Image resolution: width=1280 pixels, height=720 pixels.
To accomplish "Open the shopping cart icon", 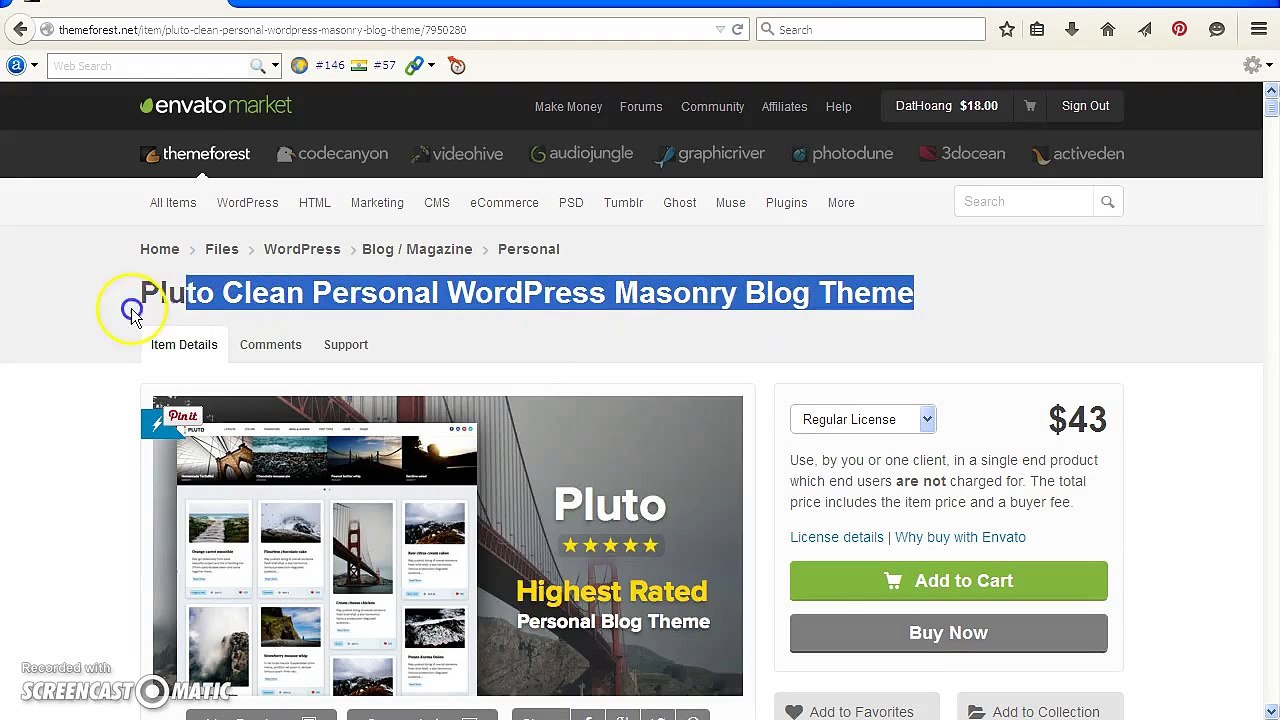I will [1030, 106].
